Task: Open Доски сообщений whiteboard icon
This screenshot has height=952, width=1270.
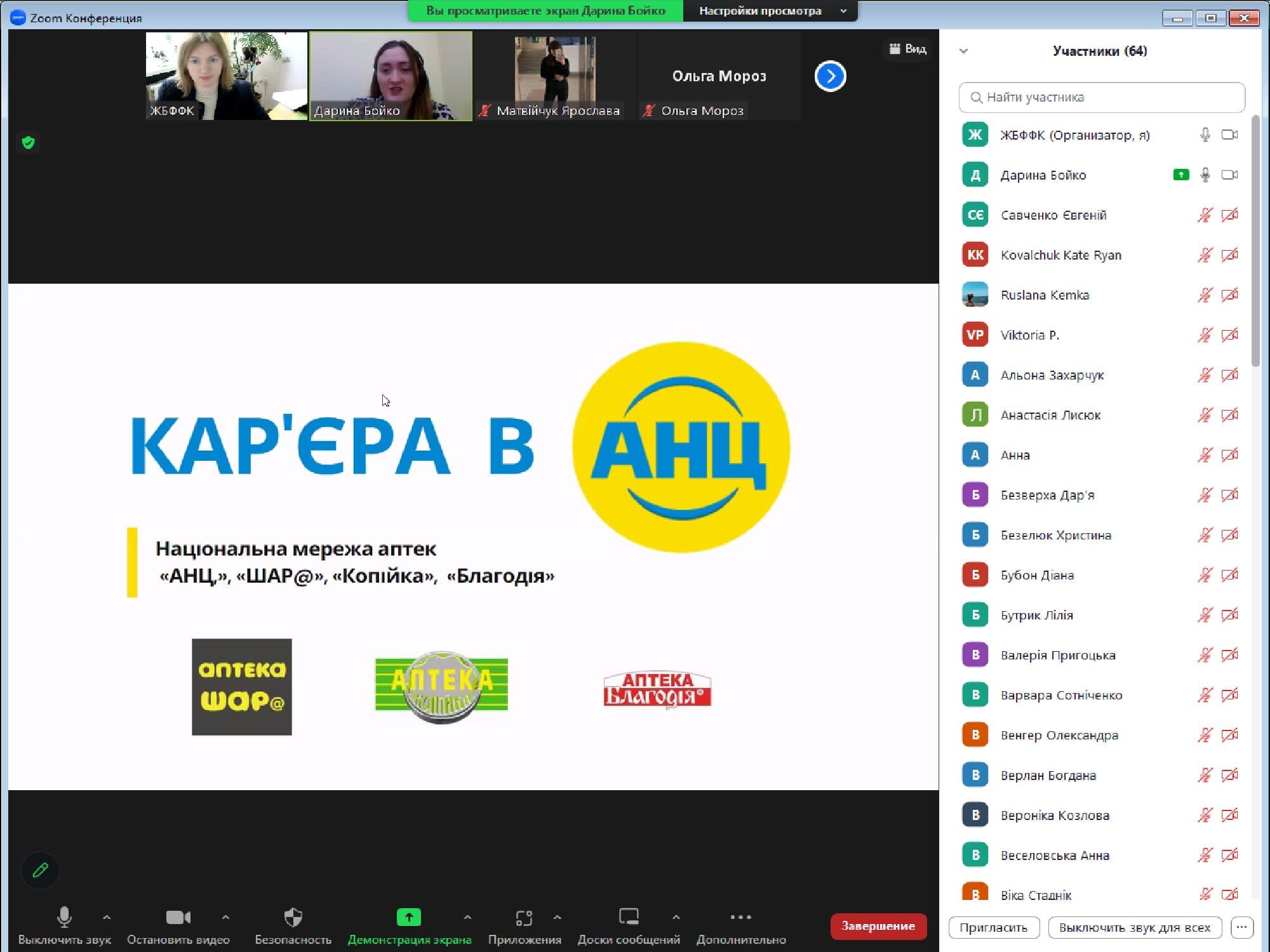Action: [x=629, y=917]
